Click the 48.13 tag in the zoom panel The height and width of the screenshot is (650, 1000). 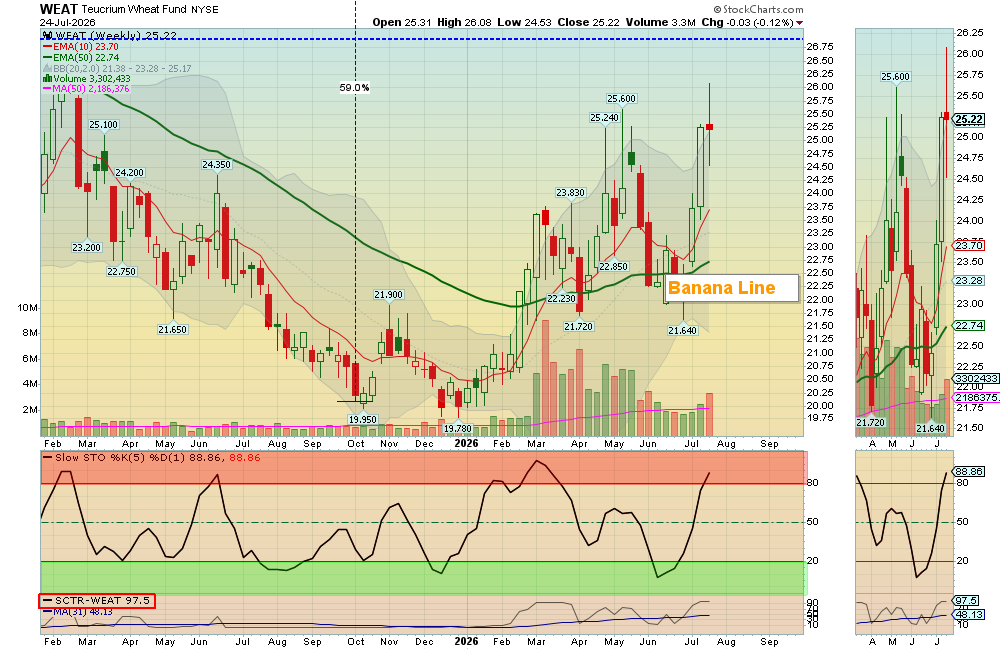[x=969, y=614]
